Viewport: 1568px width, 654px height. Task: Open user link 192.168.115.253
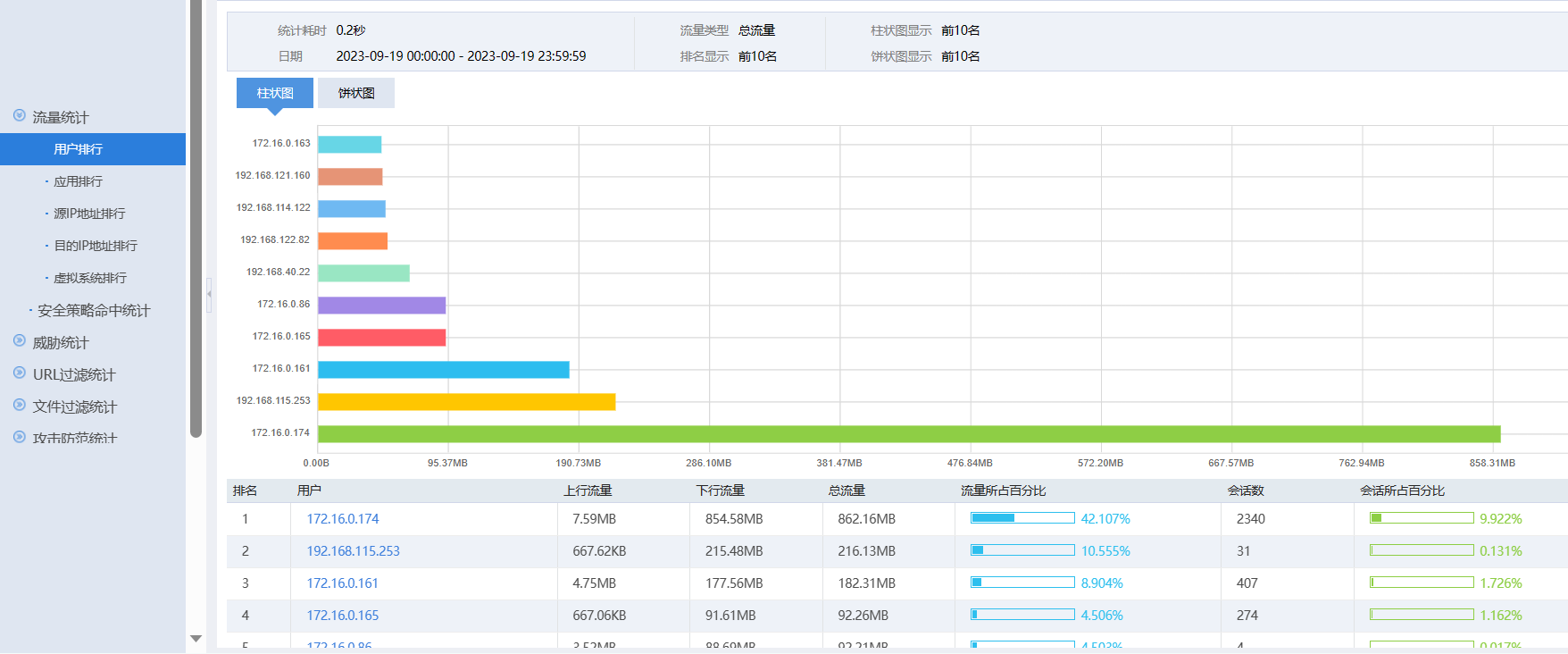[x=354, y=551]
